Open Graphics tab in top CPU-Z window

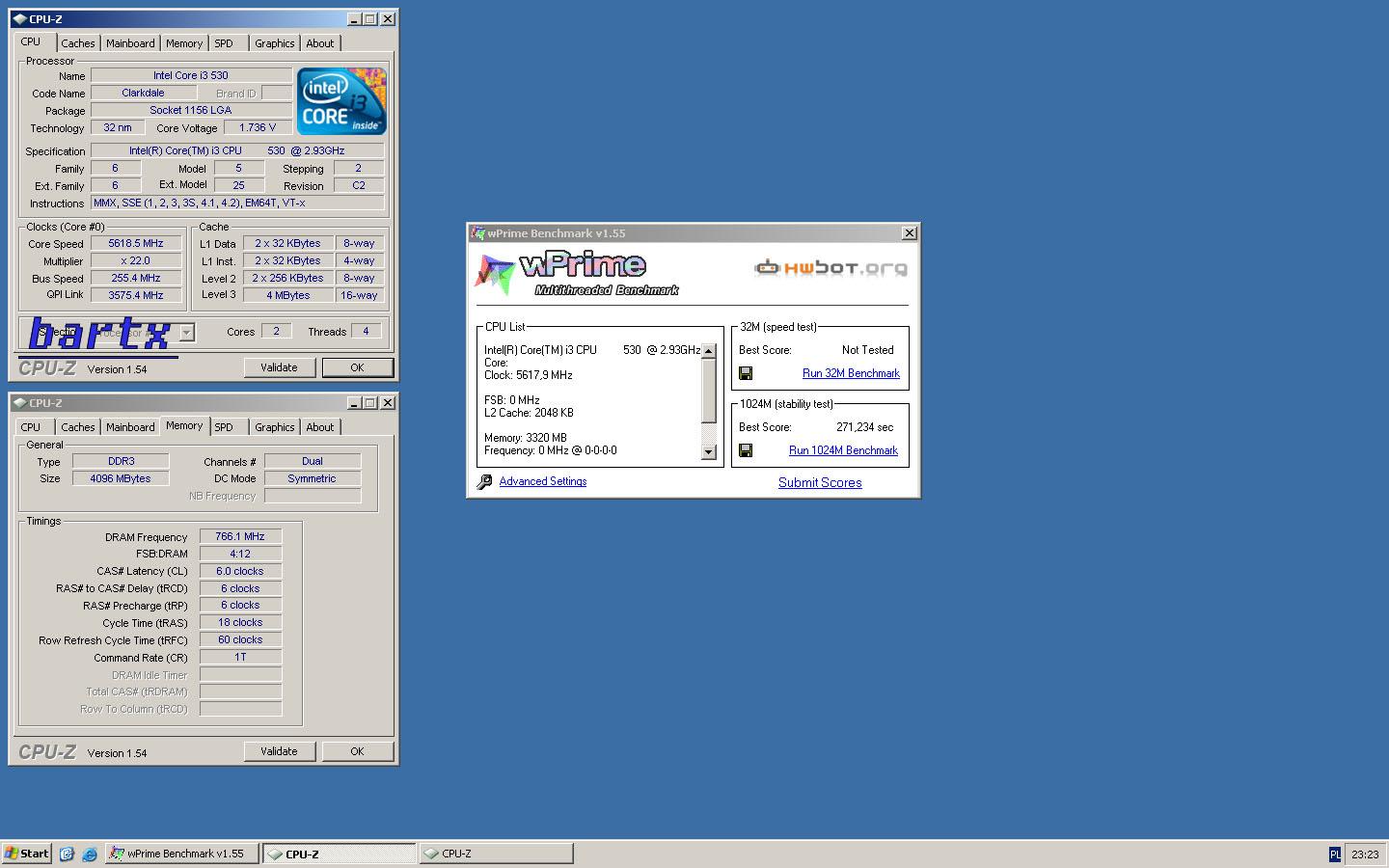pyautogui.click(x=275, y=43)
